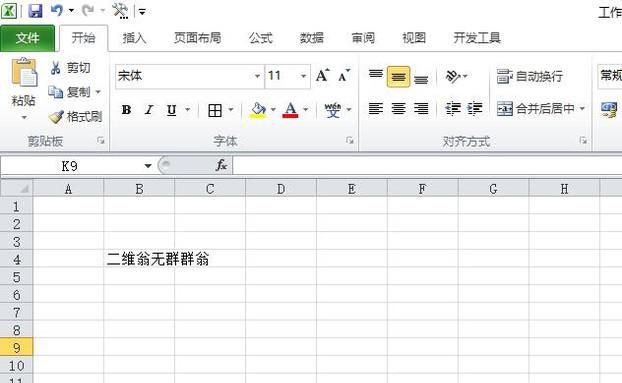Open the underline style dropdown arrow
Image resolution: width=622 pixels, height=383 pixels.
pos(188,109)
